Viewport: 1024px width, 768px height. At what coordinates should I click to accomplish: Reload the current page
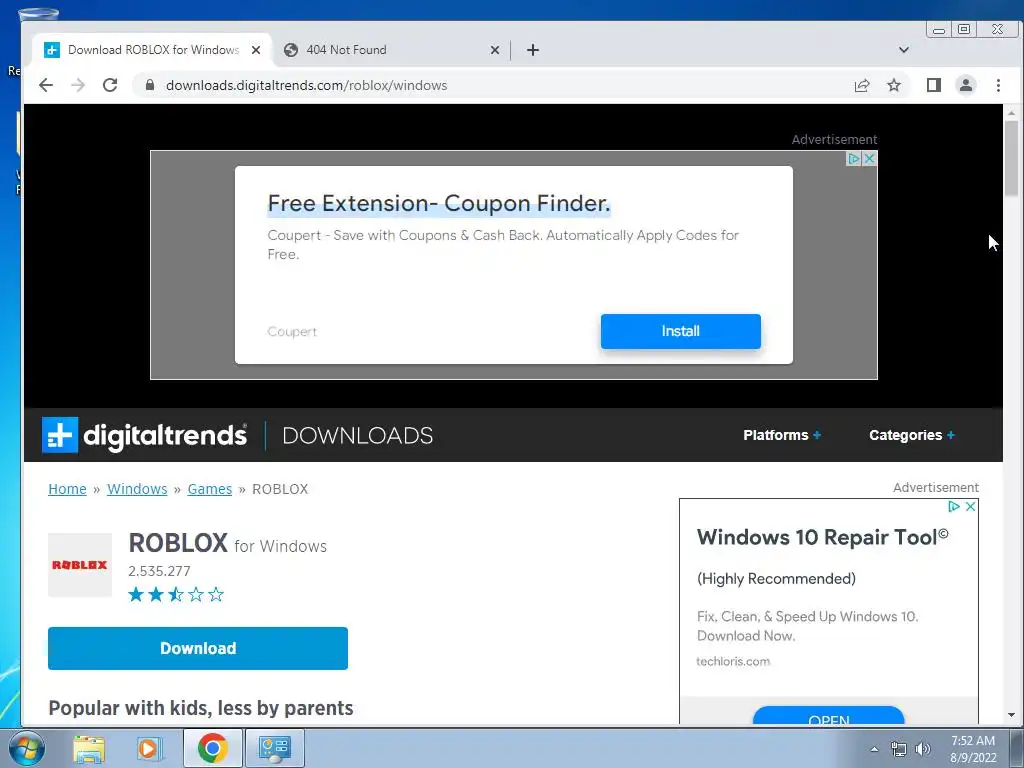pos(110,86)
